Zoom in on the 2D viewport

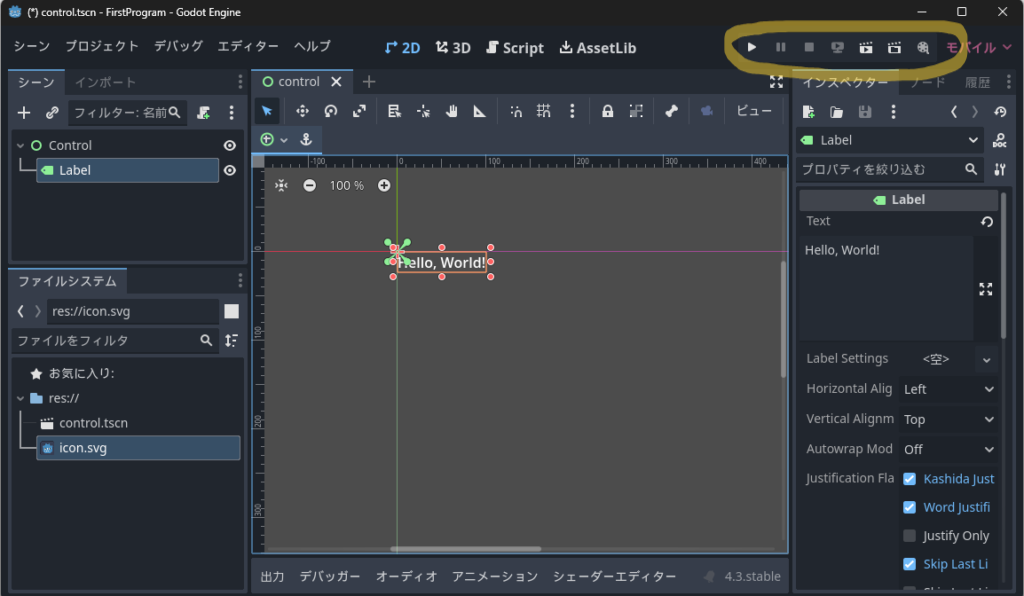click(384, 186)
